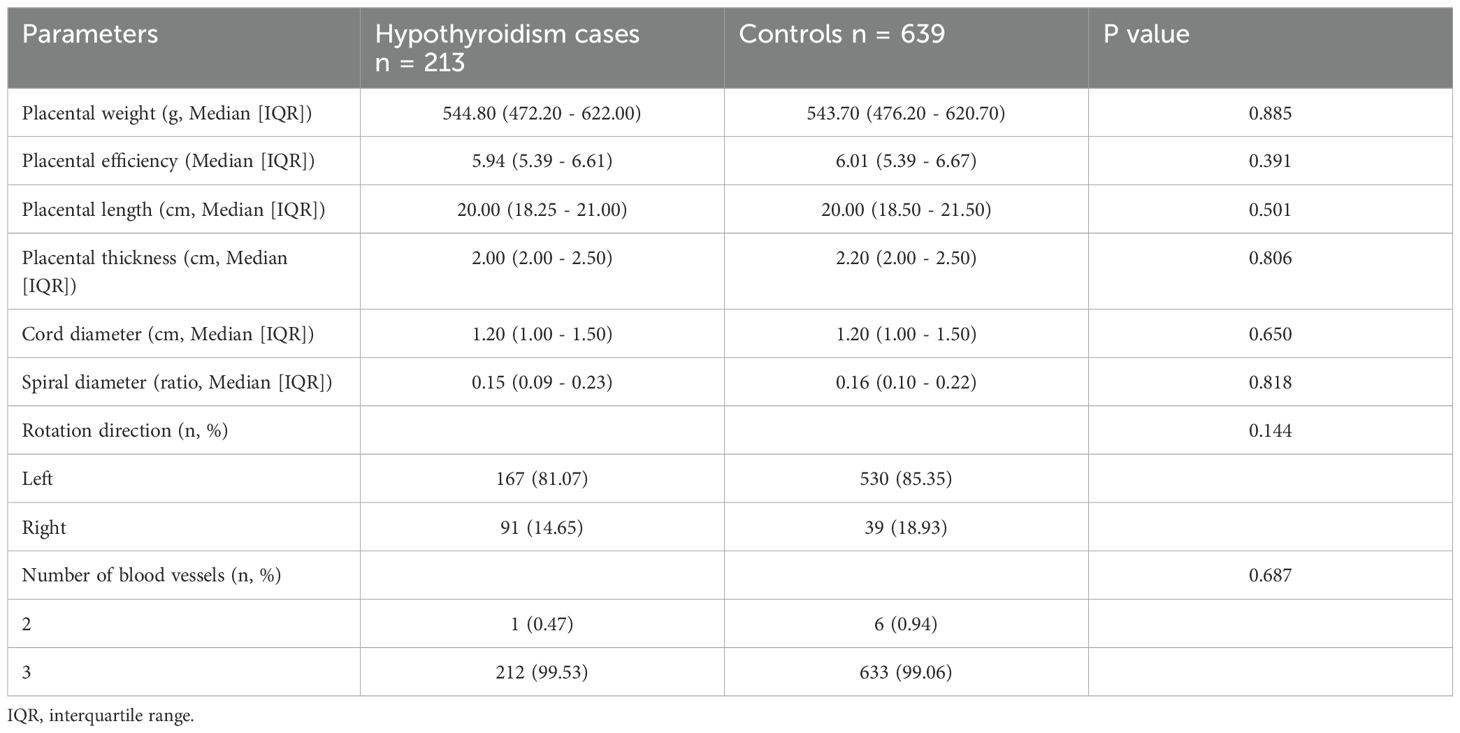Click the Placental length row label

(173, 209)
